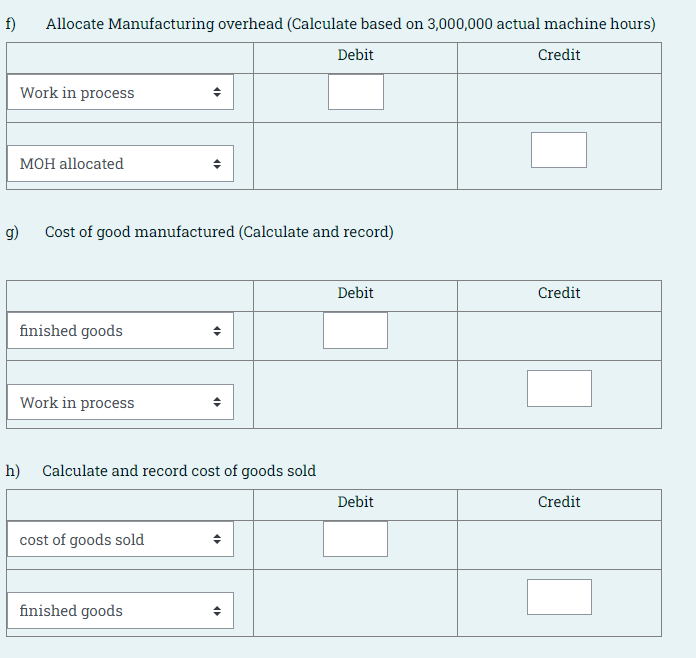Click the up-down arrow beside section h 'finished goods'
Image resolution: width=696 pixels, height=658 pixels.
coord(217,611)
